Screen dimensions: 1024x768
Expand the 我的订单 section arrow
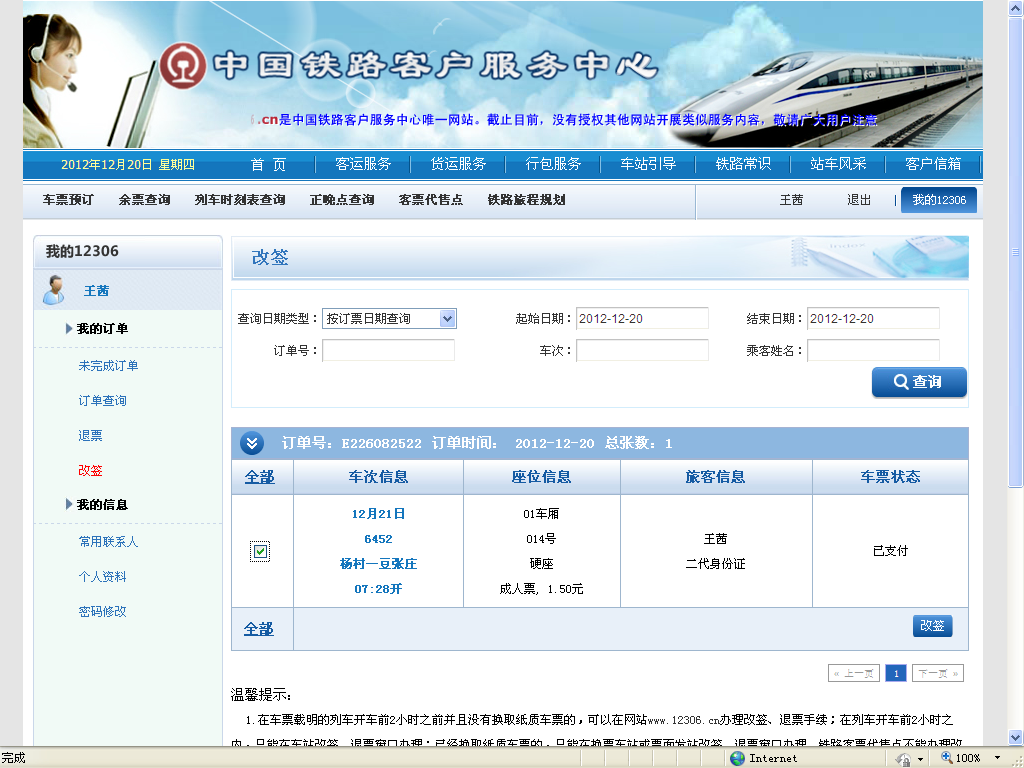[69, 328]
